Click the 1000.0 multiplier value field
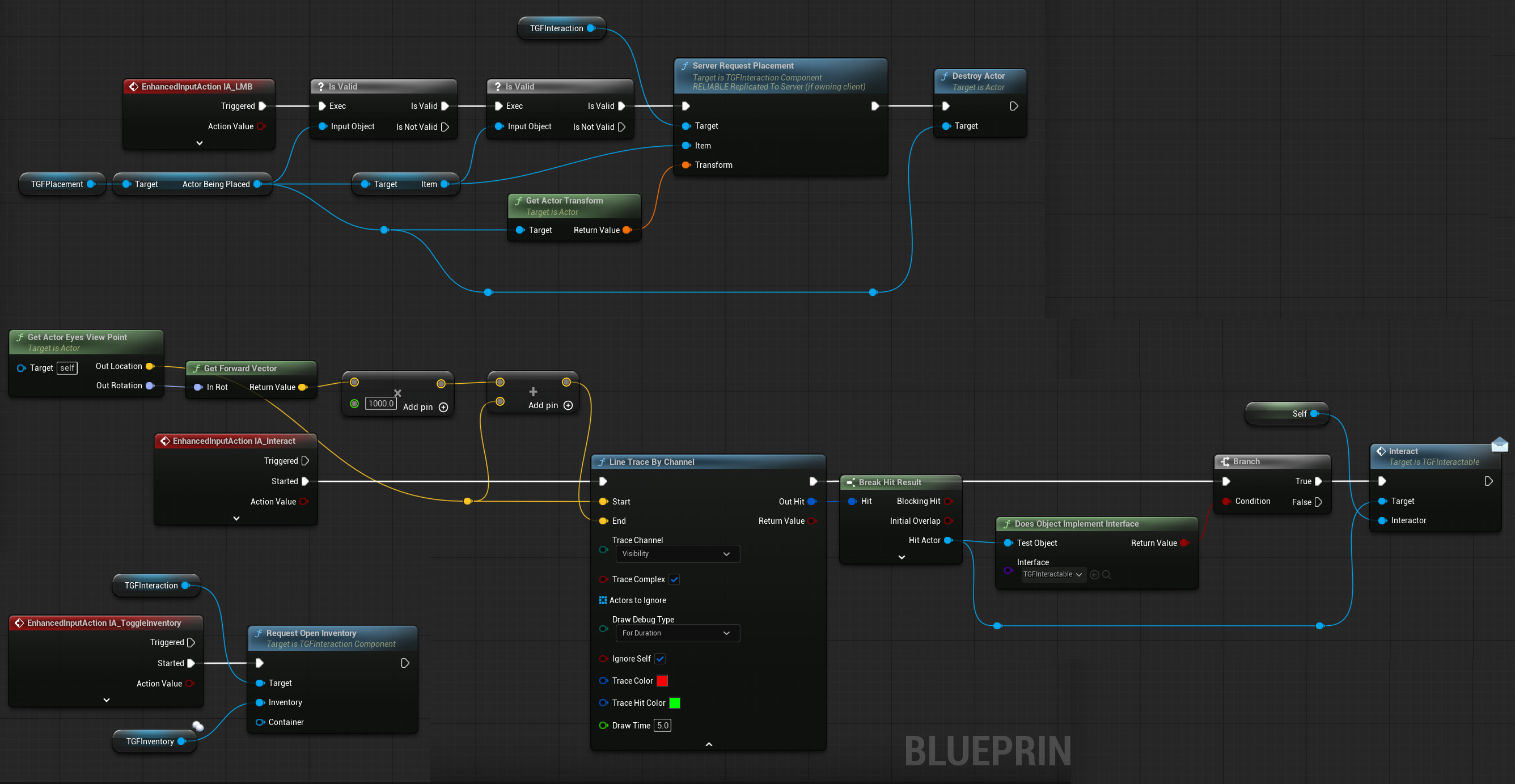This screenshot has height=784, width=1515. tap(380, 404)
